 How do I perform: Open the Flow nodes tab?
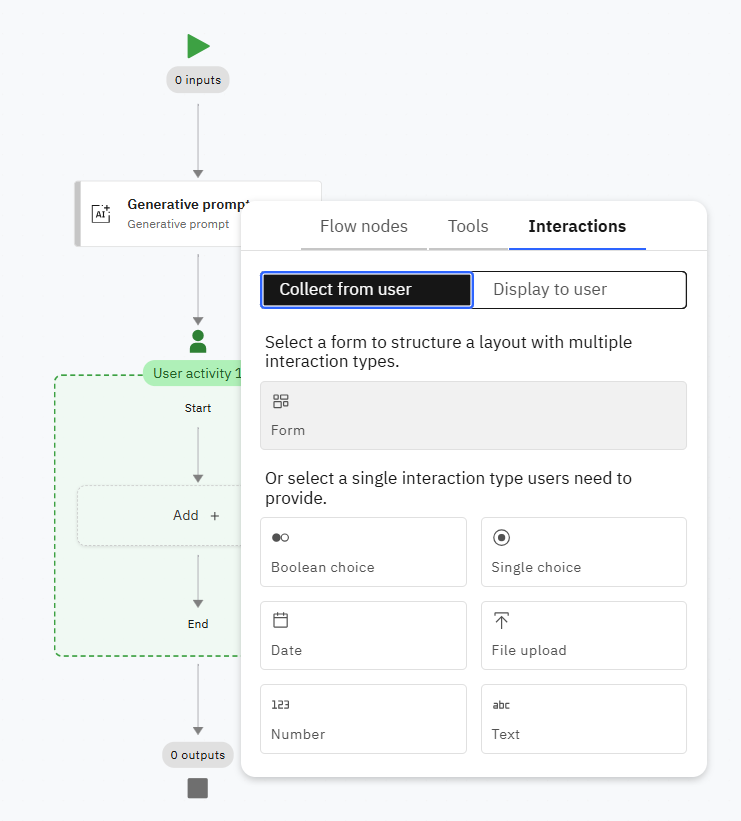coord(364,226)
